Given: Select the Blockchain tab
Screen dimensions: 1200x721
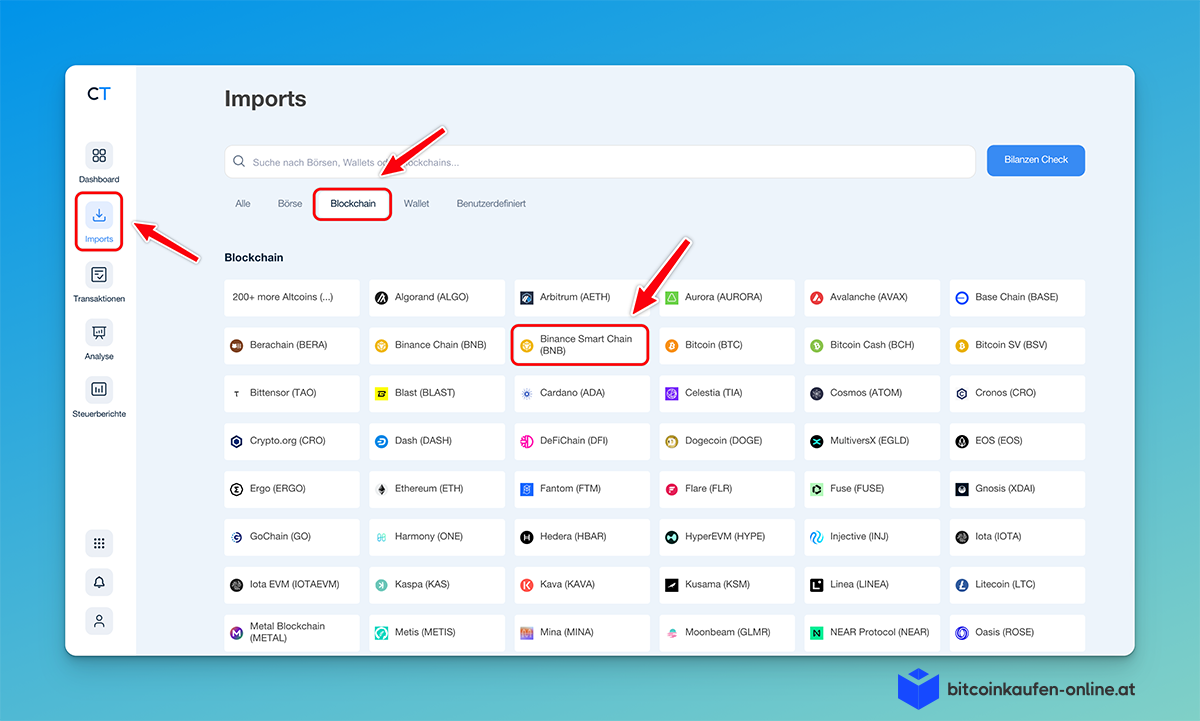Looking at the screenshot, I should [353, 204].
